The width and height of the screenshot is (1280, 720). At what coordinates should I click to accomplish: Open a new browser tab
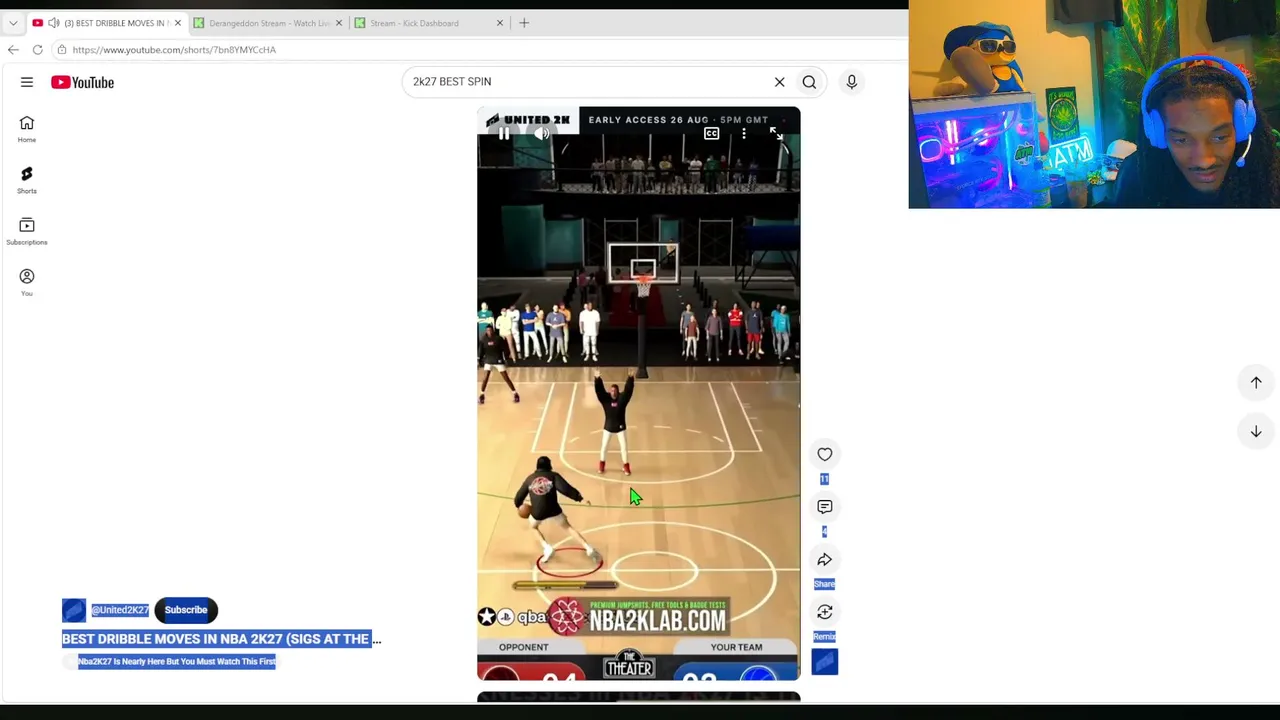(x=524, y=23)
